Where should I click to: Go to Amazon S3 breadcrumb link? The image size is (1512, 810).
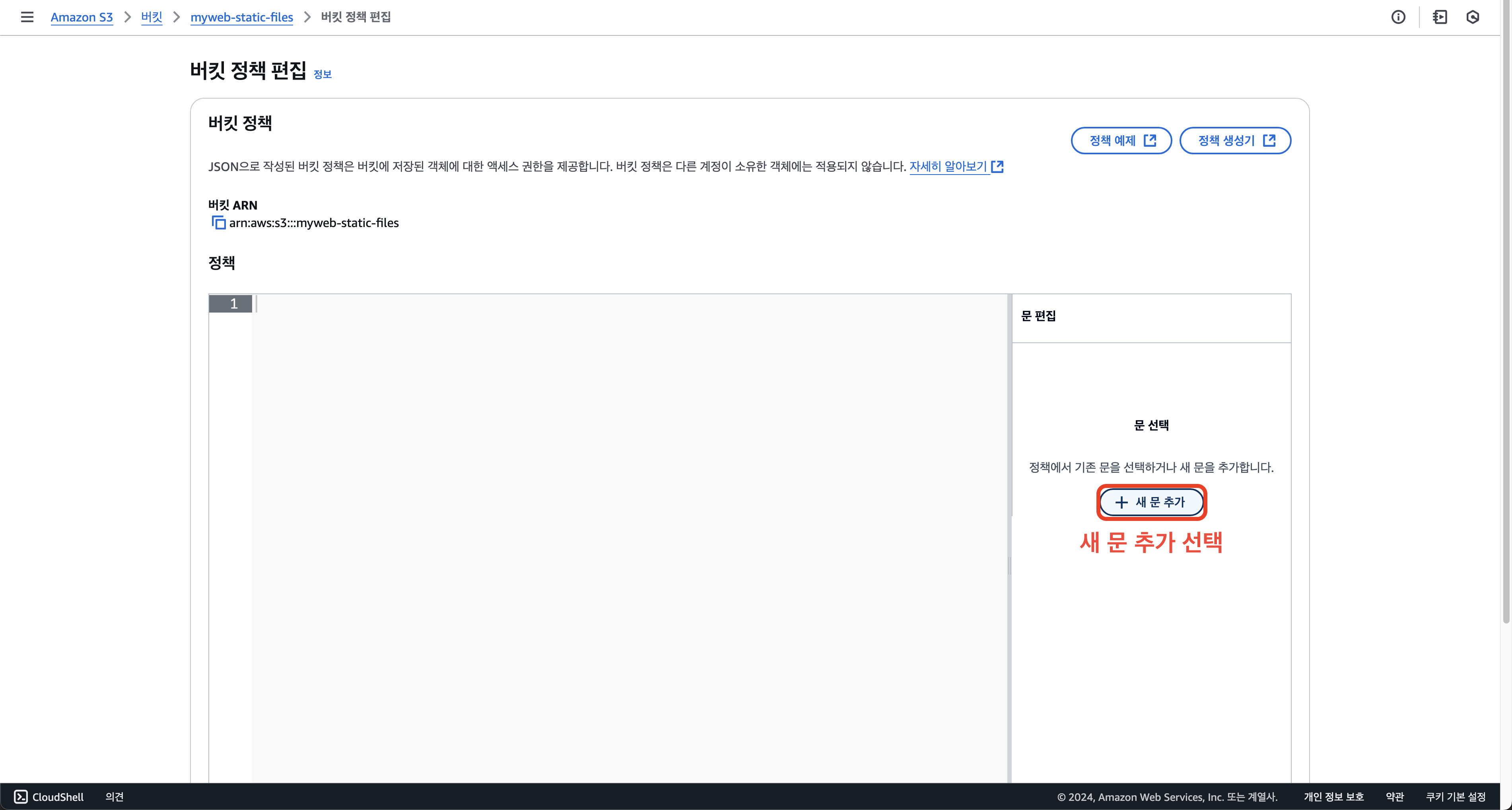click(82, 17)
